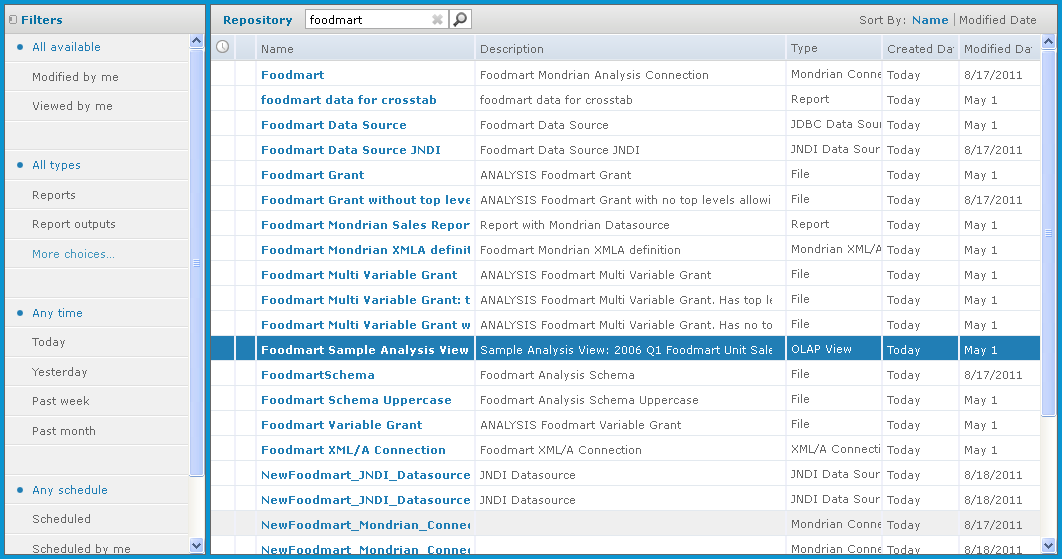
Task: Click the Modified Date column header
Action: pos(999,48)
